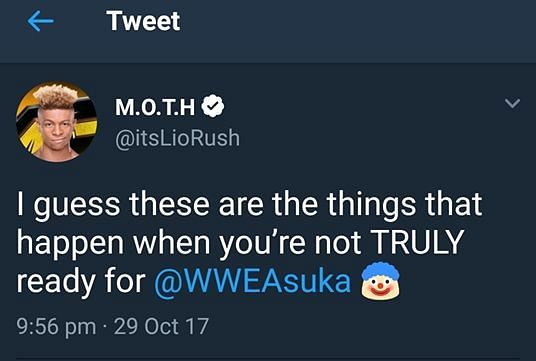Click the M.O.T.H display name
536x361 pixels.
155,106
